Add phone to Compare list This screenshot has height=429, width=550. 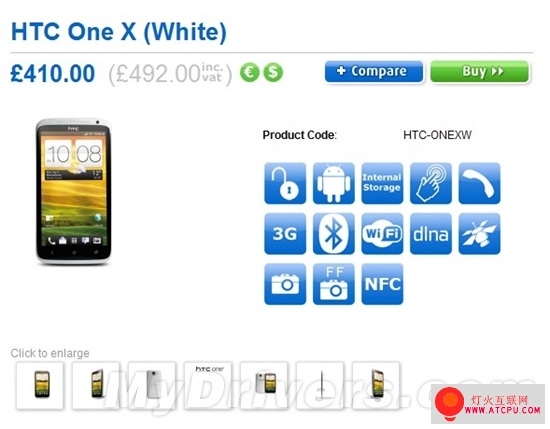[374, 72]
